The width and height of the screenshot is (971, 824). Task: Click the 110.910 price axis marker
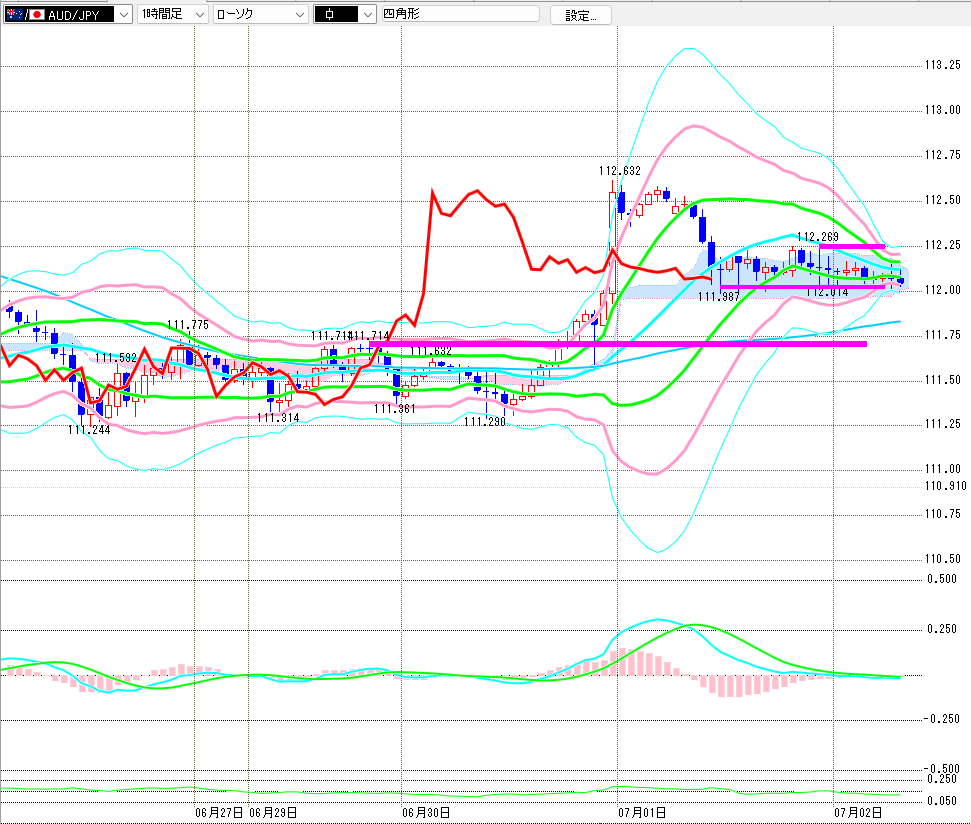tap(945, 486)
